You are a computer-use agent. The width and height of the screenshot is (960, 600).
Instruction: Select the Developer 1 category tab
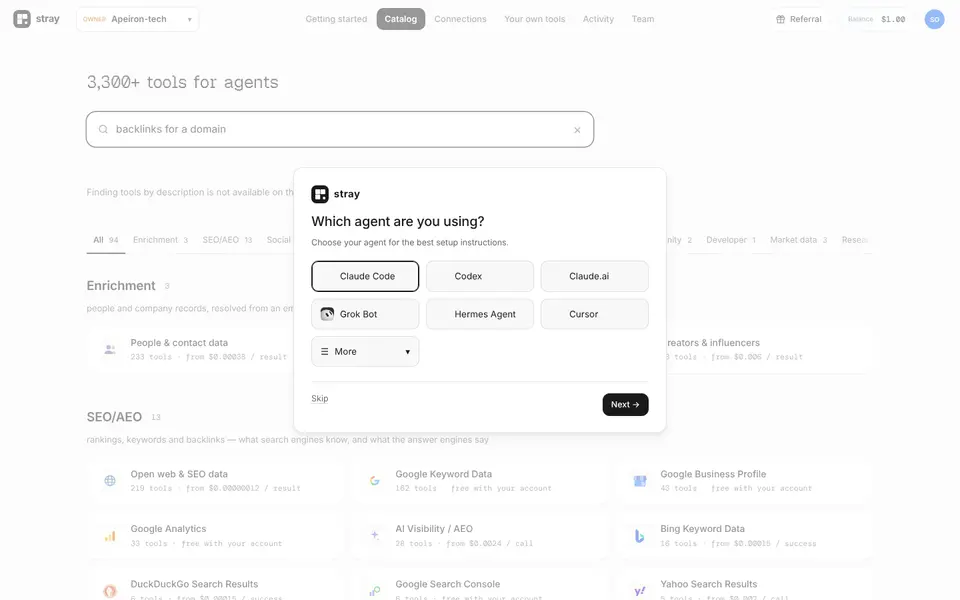pos(731,240)
